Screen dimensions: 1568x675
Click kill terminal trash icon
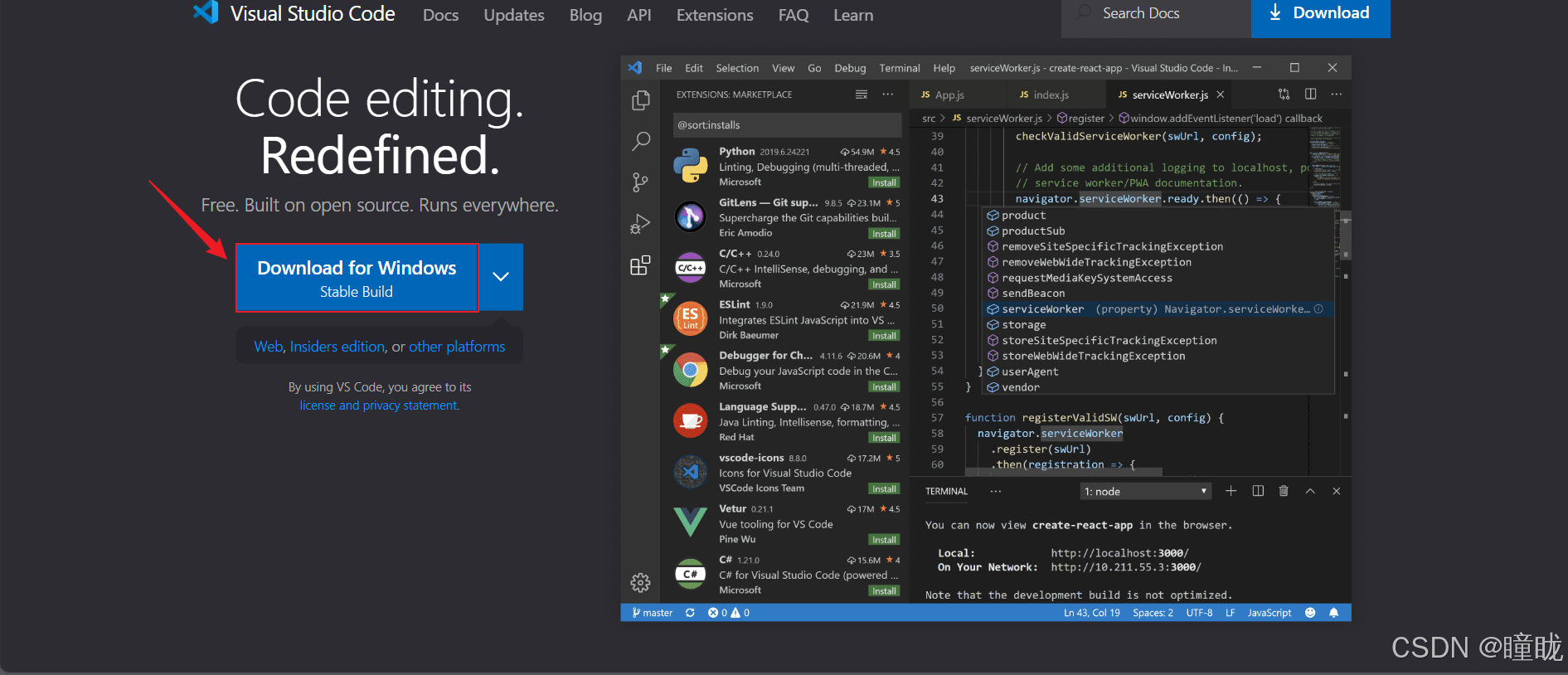(1284, 491)
